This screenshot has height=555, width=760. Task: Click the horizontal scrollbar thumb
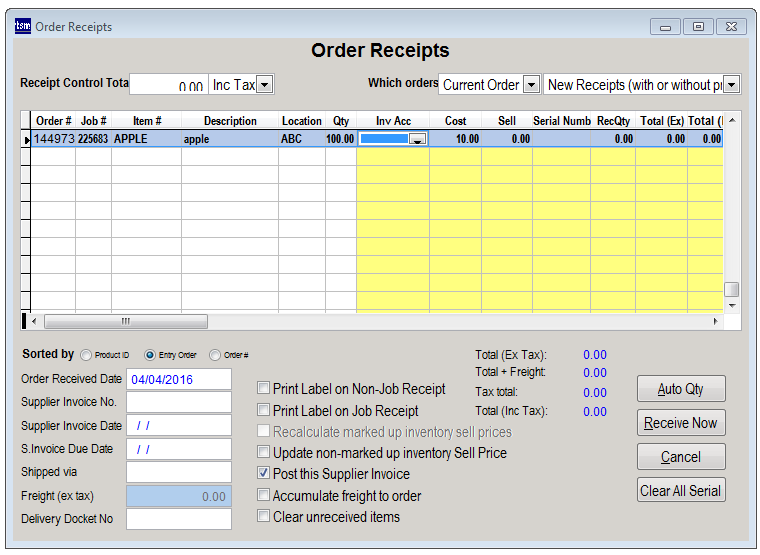125,322
